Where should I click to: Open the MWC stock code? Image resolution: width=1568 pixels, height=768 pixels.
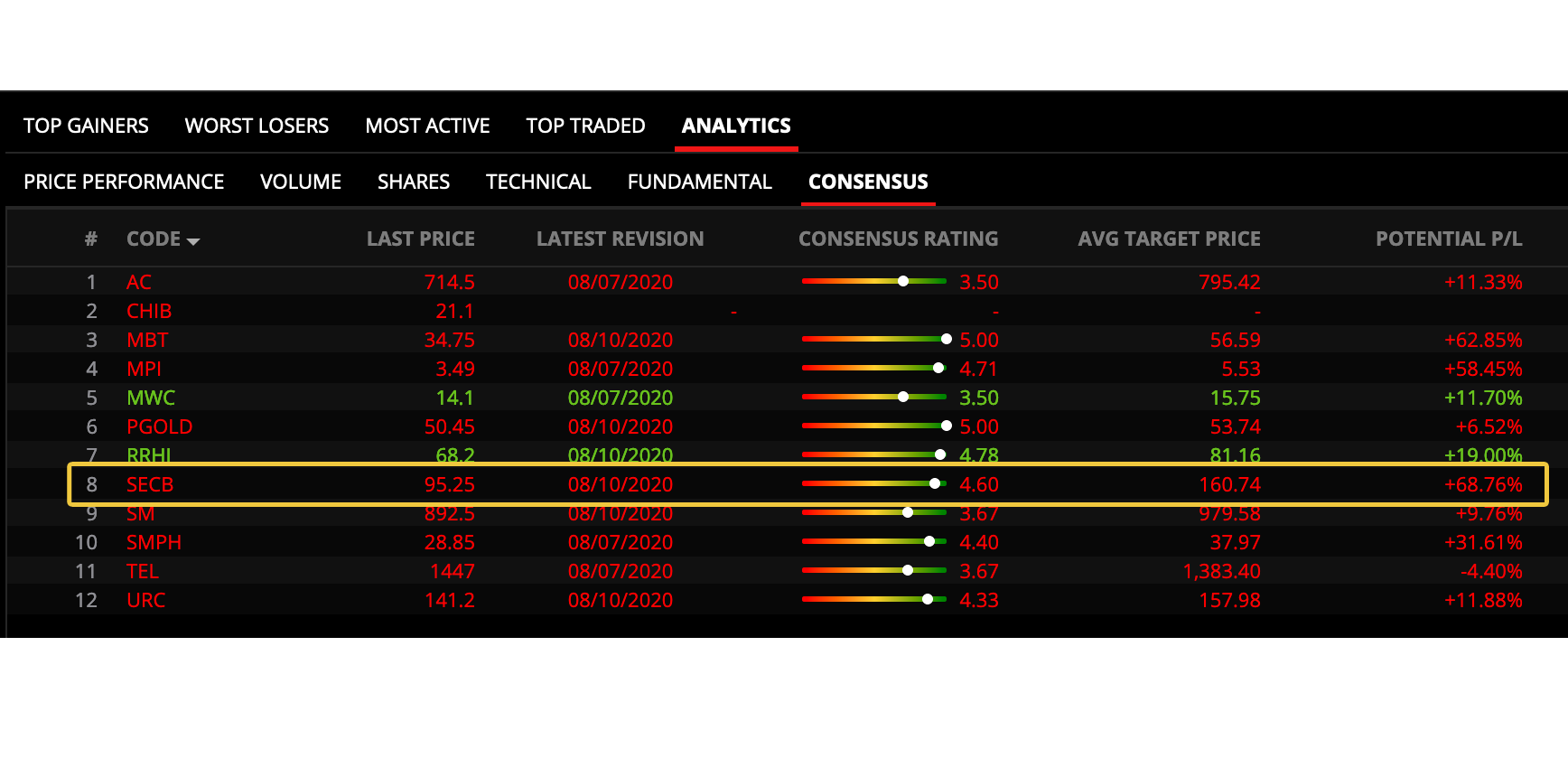tap(151, 398)
